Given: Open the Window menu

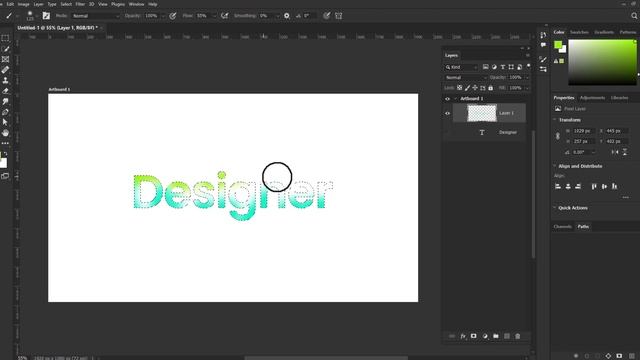Looking at the screenshot, I should pyautogui.click(x=136, y=4).
